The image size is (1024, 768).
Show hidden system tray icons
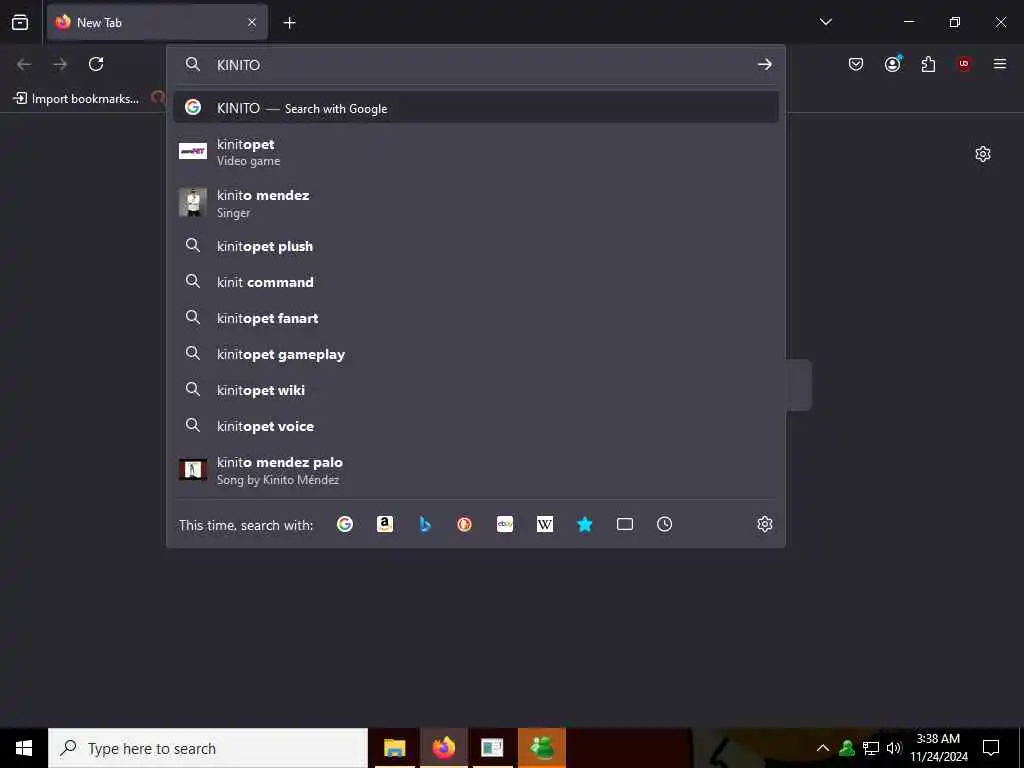823,748
